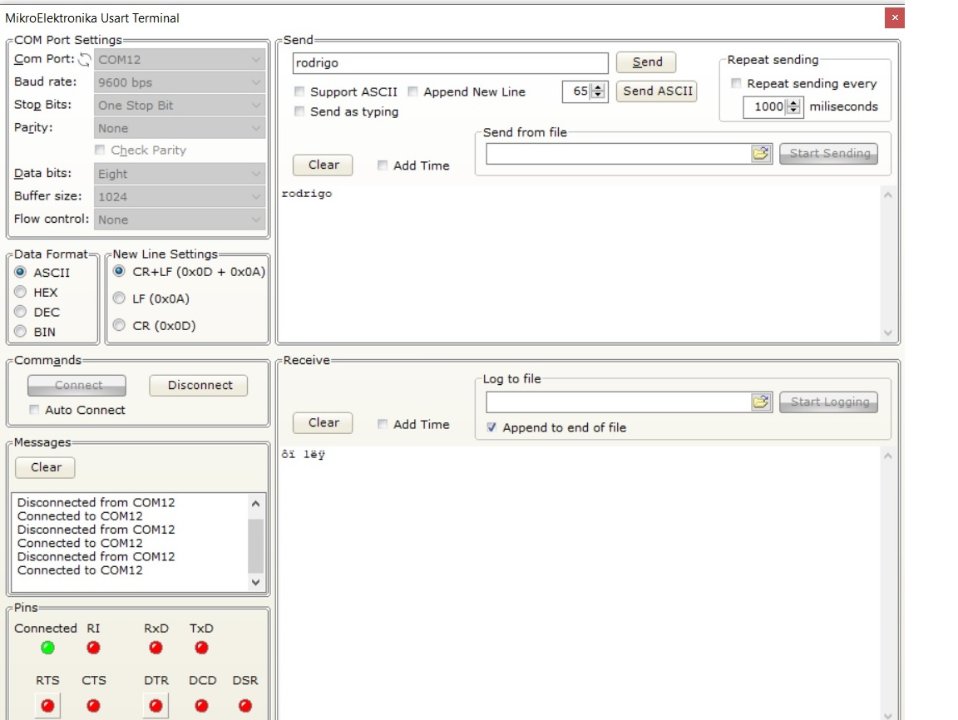Clear the Send text area
This screenshot has height=720, width=958.
[323, 165]
